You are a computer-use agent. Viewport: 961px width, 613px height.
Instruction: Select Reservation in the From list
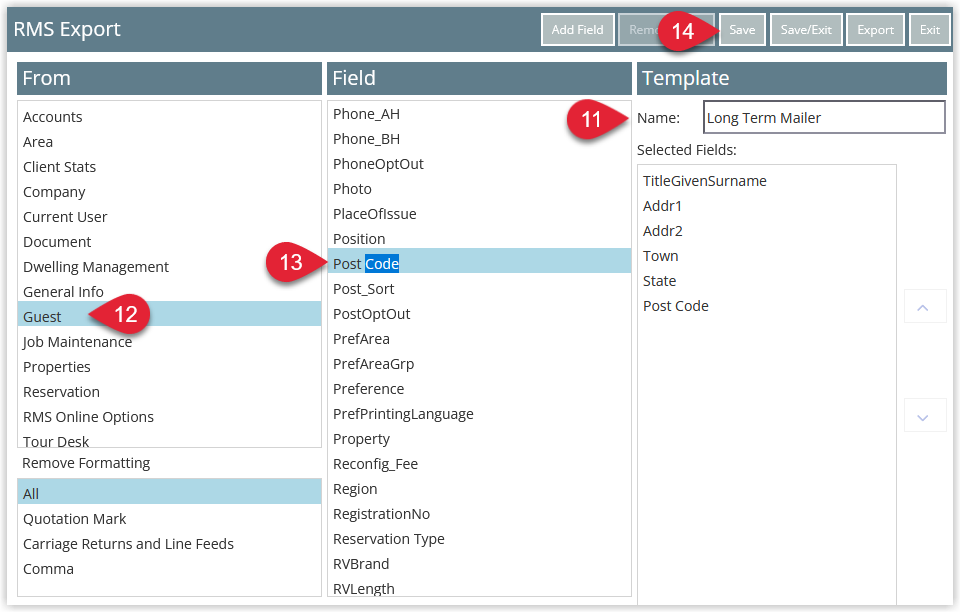click(169, 392)
